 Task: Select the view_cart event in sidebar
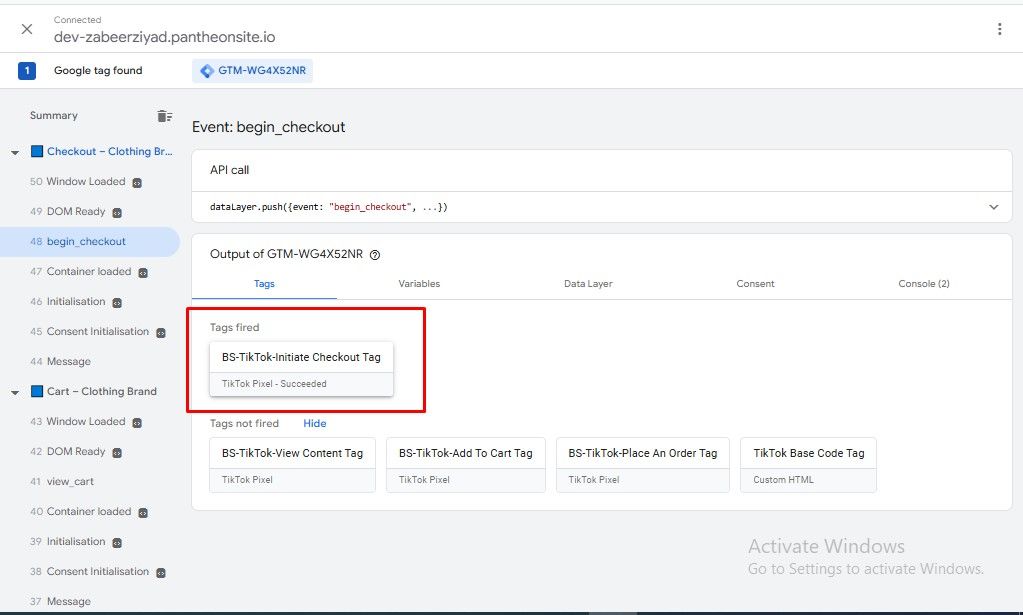point(70,482)
